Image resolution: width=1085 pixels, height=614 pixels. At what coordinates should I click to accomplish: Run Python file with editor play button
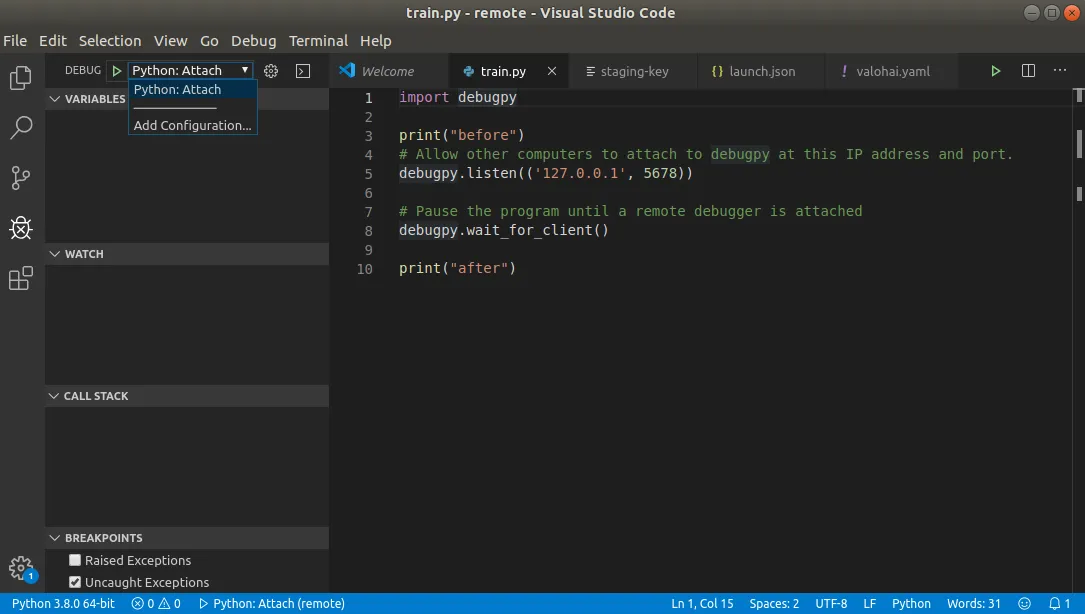pos(995,71)
